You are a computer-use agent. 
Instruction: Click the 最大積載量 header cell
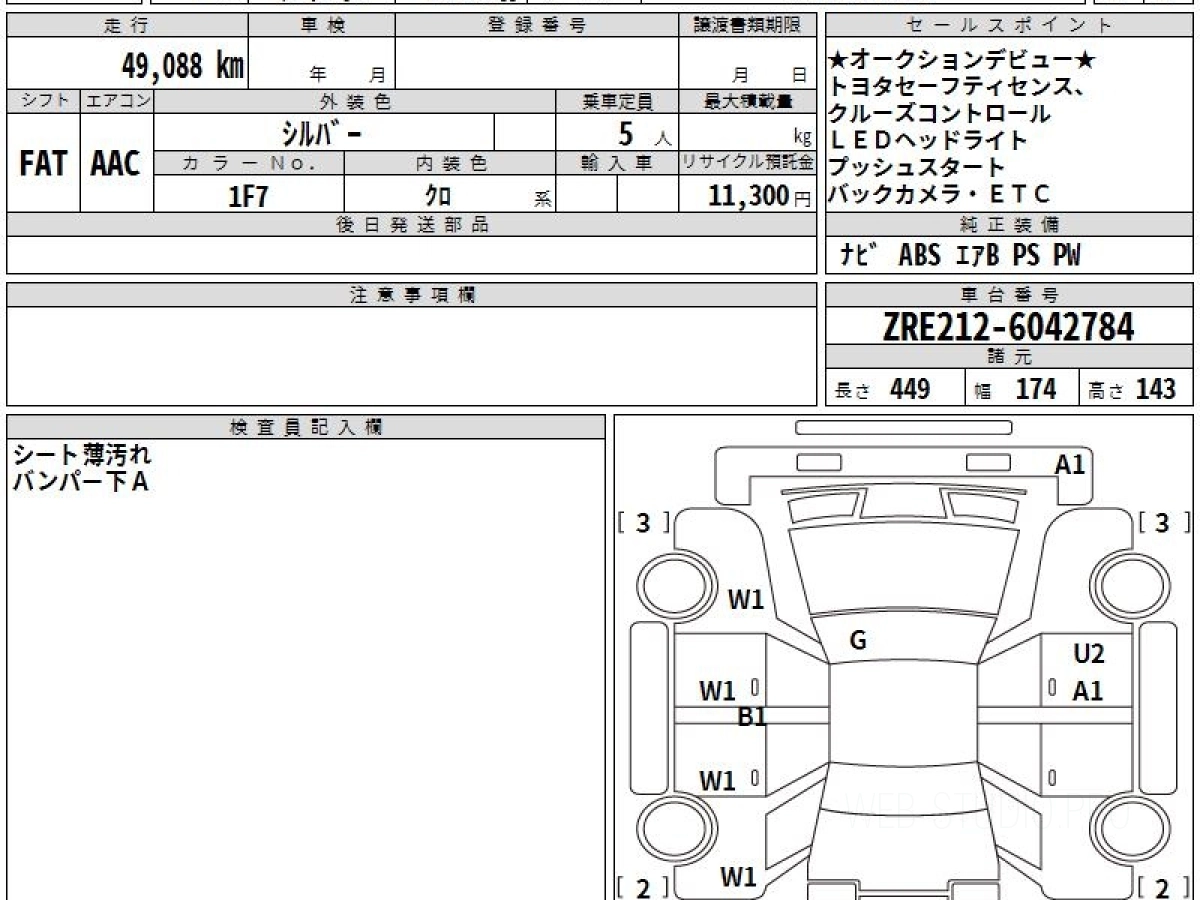coord(747,101)
